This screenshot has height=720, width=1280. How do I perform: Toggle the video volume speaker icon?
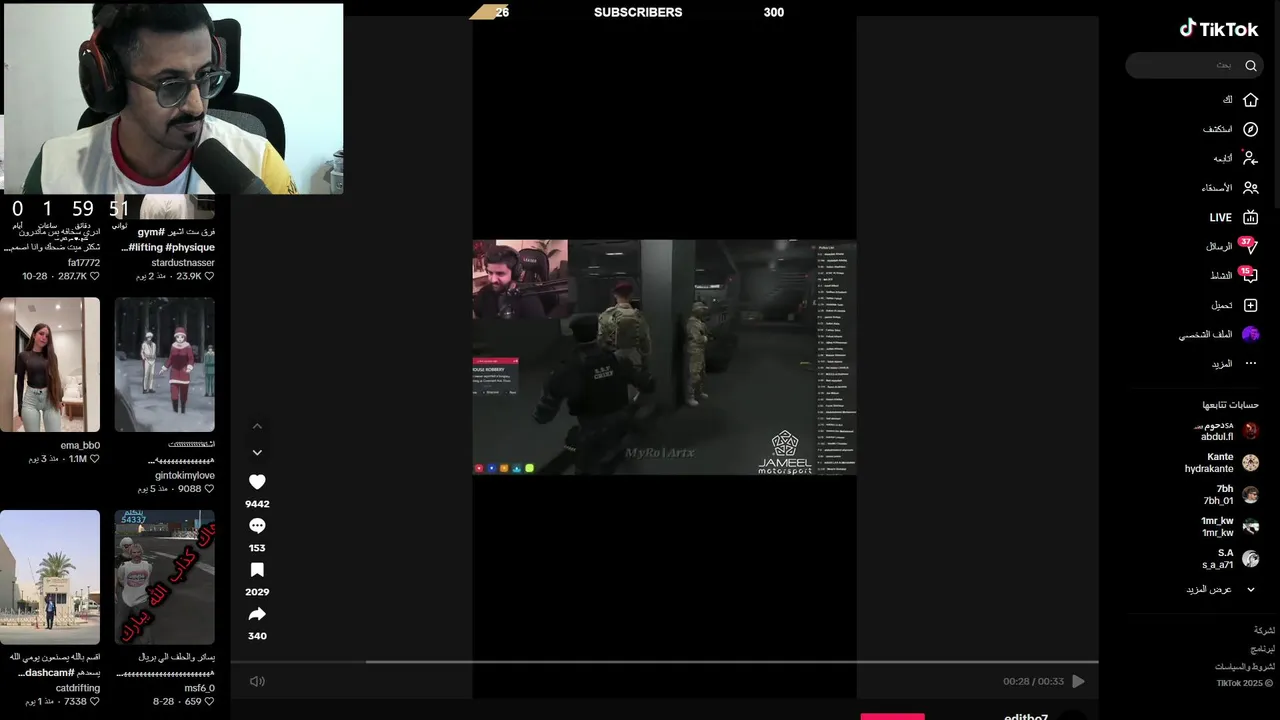[257, 681]
